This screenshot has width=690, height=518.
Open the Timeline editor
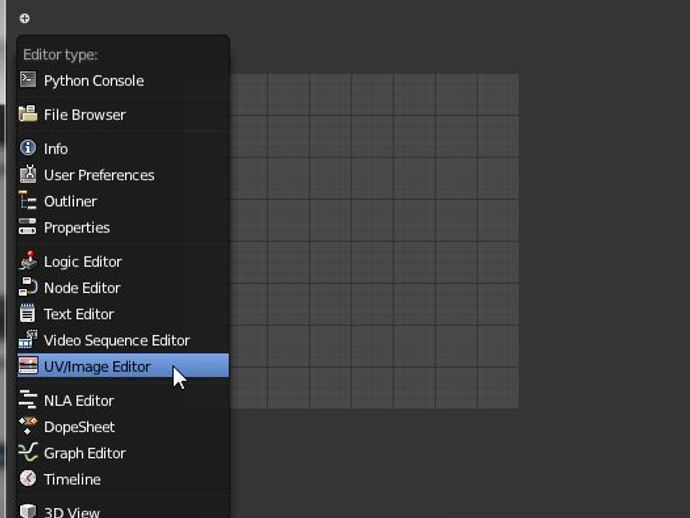[123, 479]
